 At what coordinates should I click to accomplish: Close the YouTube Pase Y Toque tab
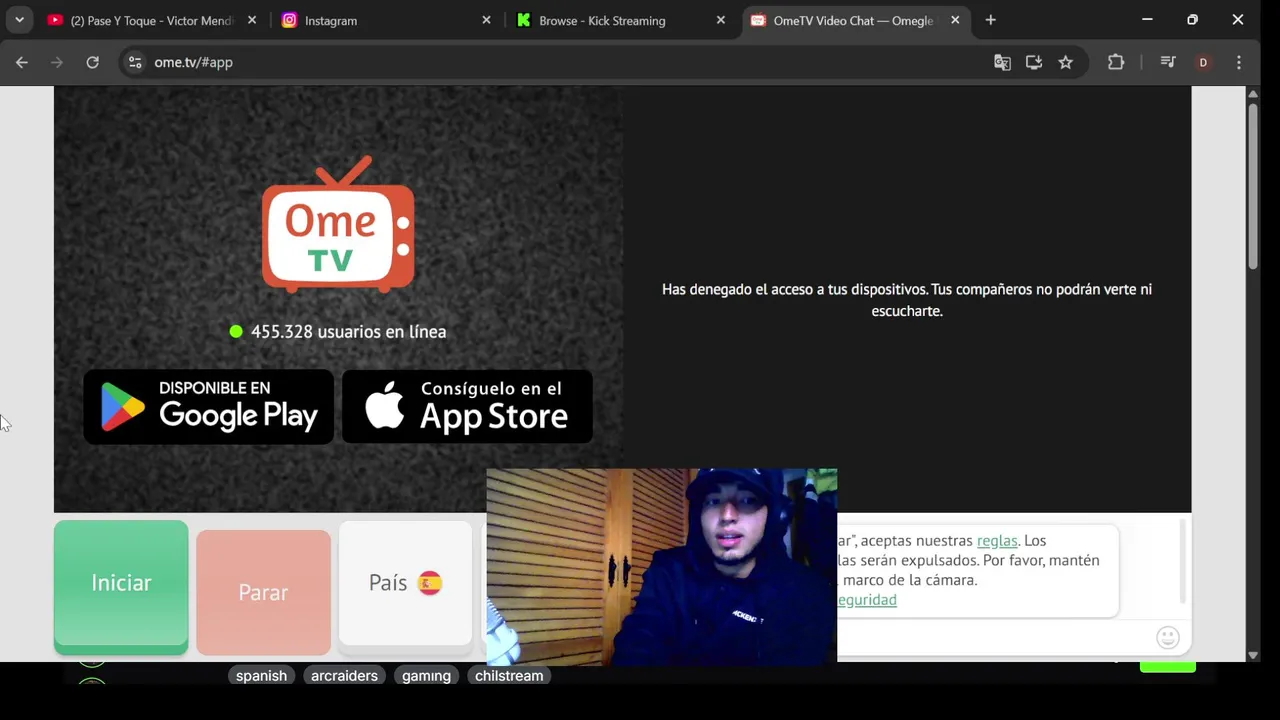coord(252,20)
